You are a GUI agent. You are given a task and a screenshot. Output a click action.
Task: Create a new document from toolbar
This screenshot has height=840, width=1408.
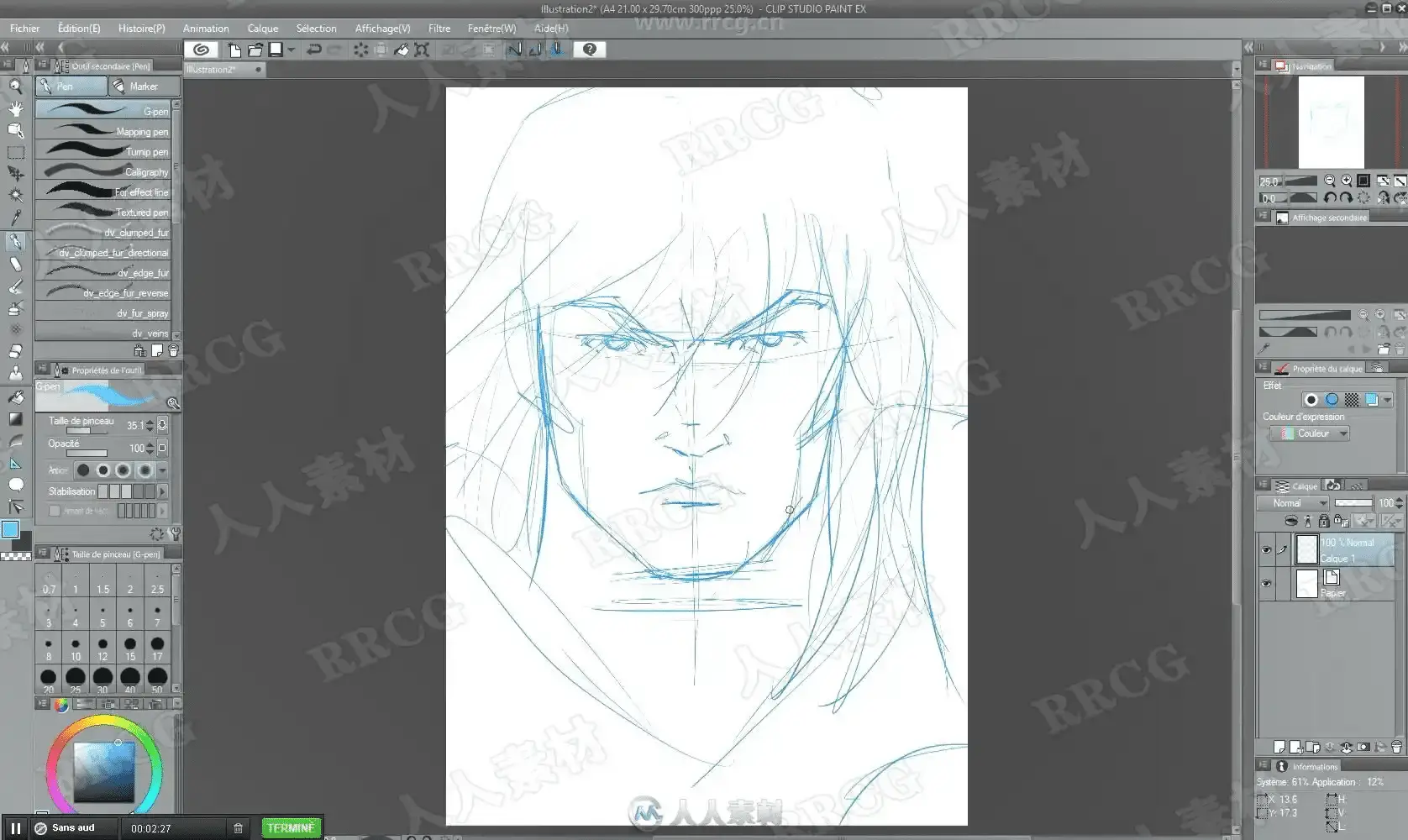[234, 50]
